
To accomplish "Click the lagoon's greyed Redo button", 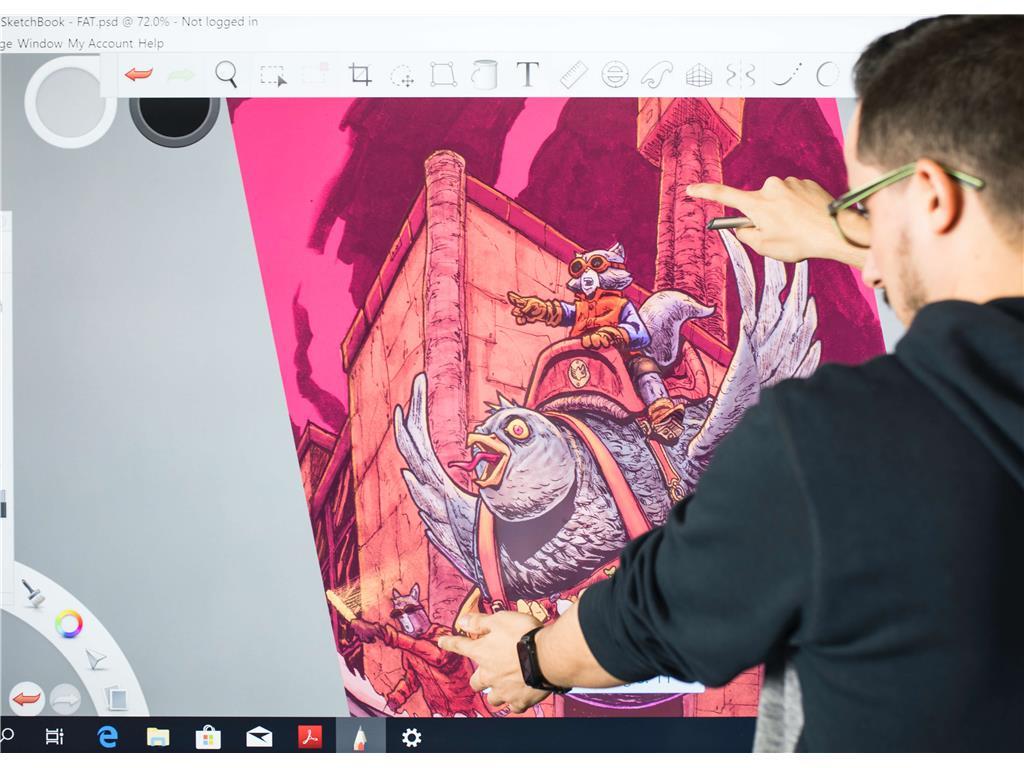I will [65, 700].
